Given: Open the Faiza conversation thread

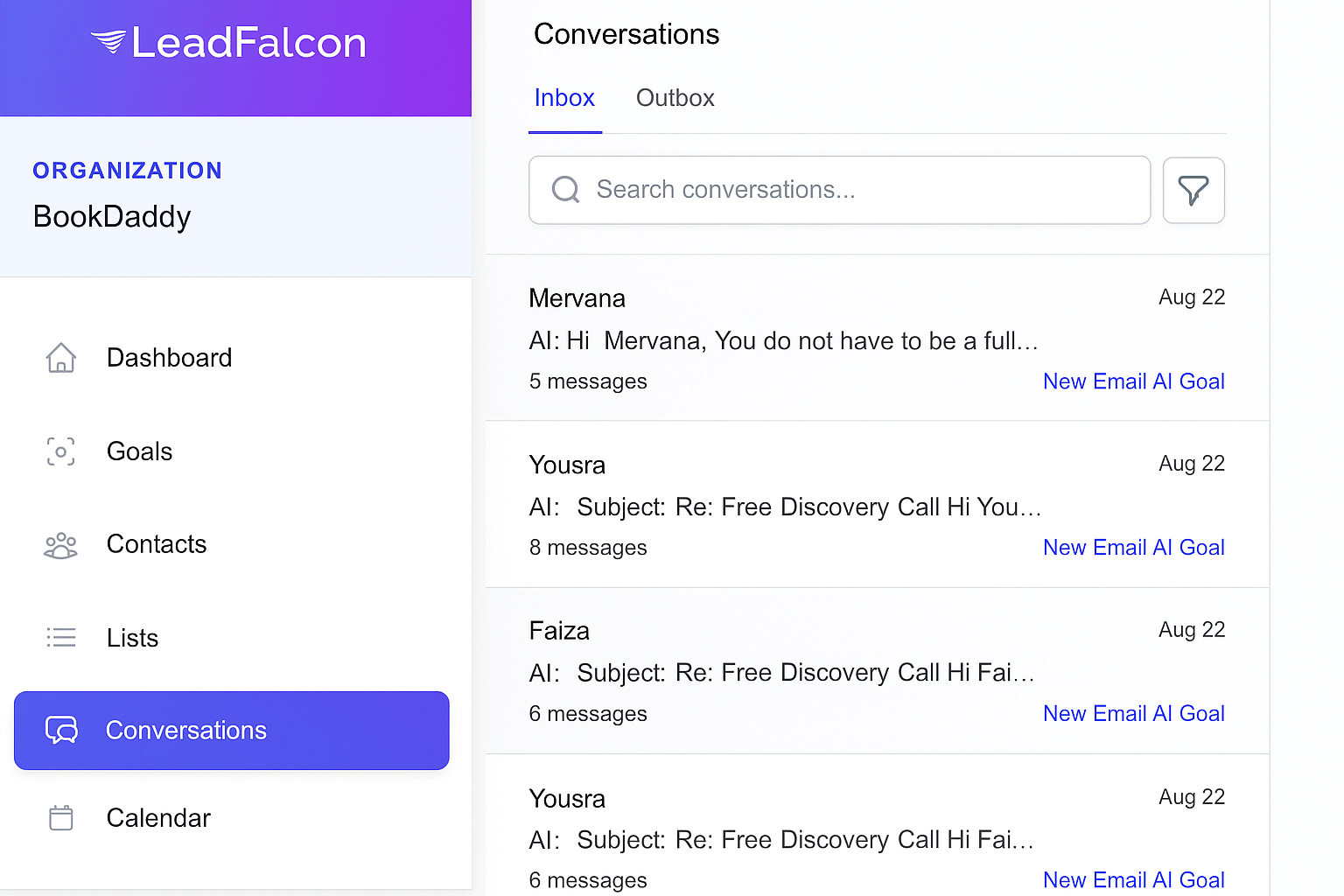Looking at the screenshot, I should [781, 672].
